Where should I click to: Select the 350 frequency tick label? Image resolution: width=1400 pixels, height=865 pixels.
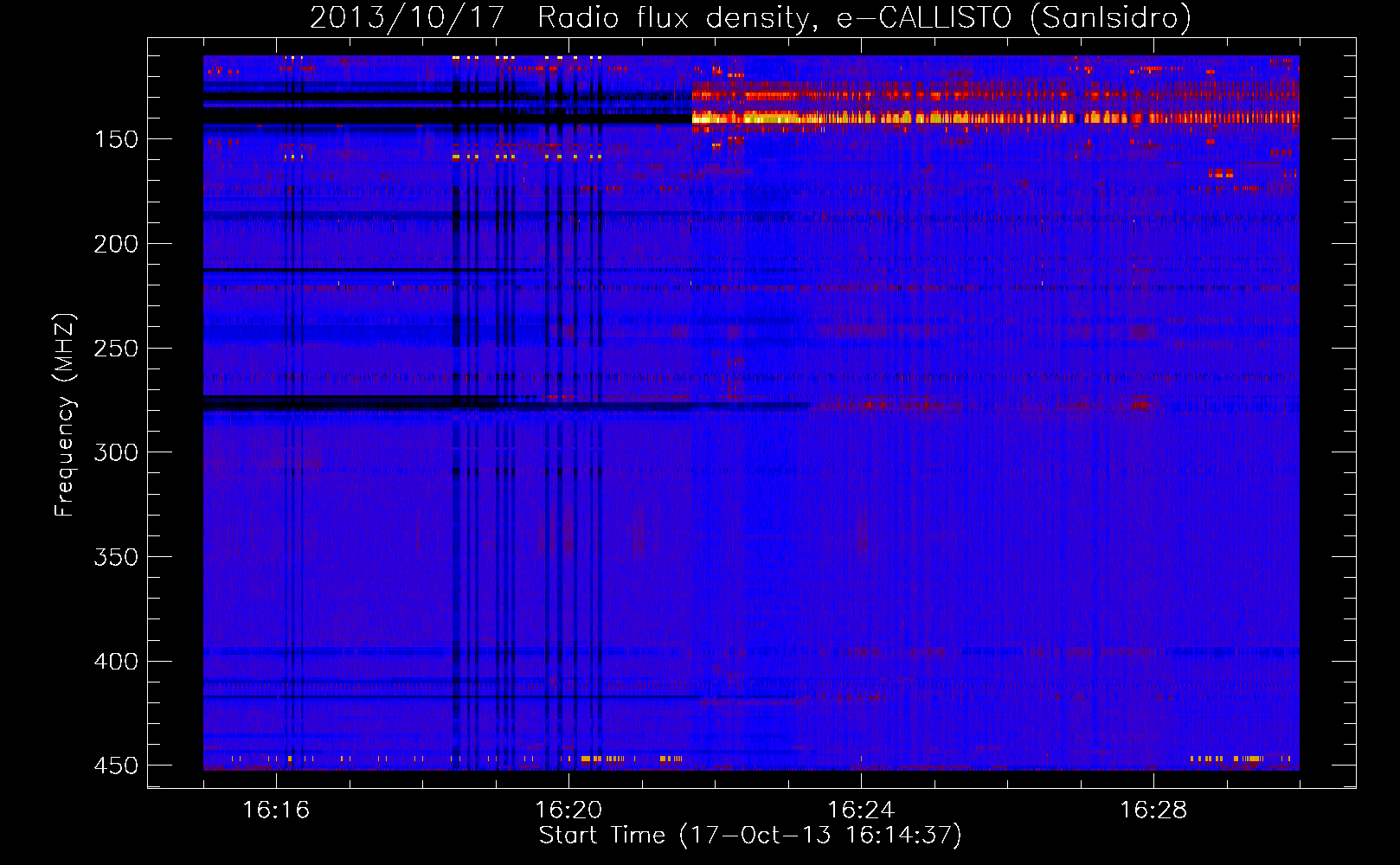116,557
